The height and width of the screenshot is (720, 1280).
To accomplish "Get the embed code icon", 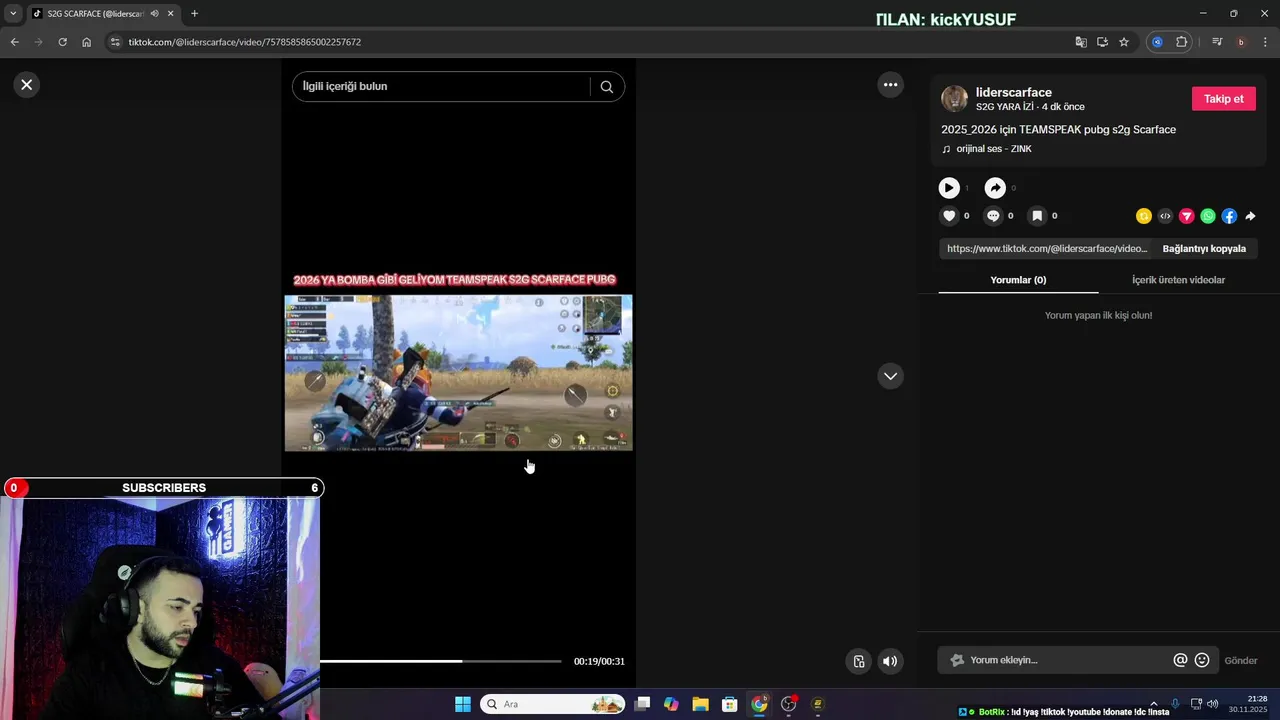I will [x=1165, y=216].
